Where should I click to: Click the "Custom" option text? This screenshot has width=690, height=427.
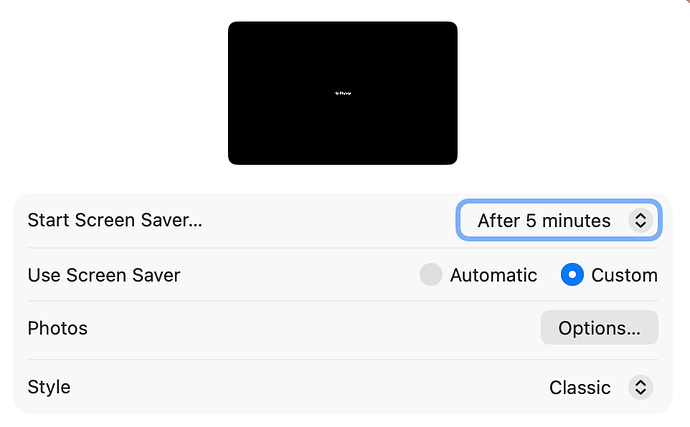[625, 275]
